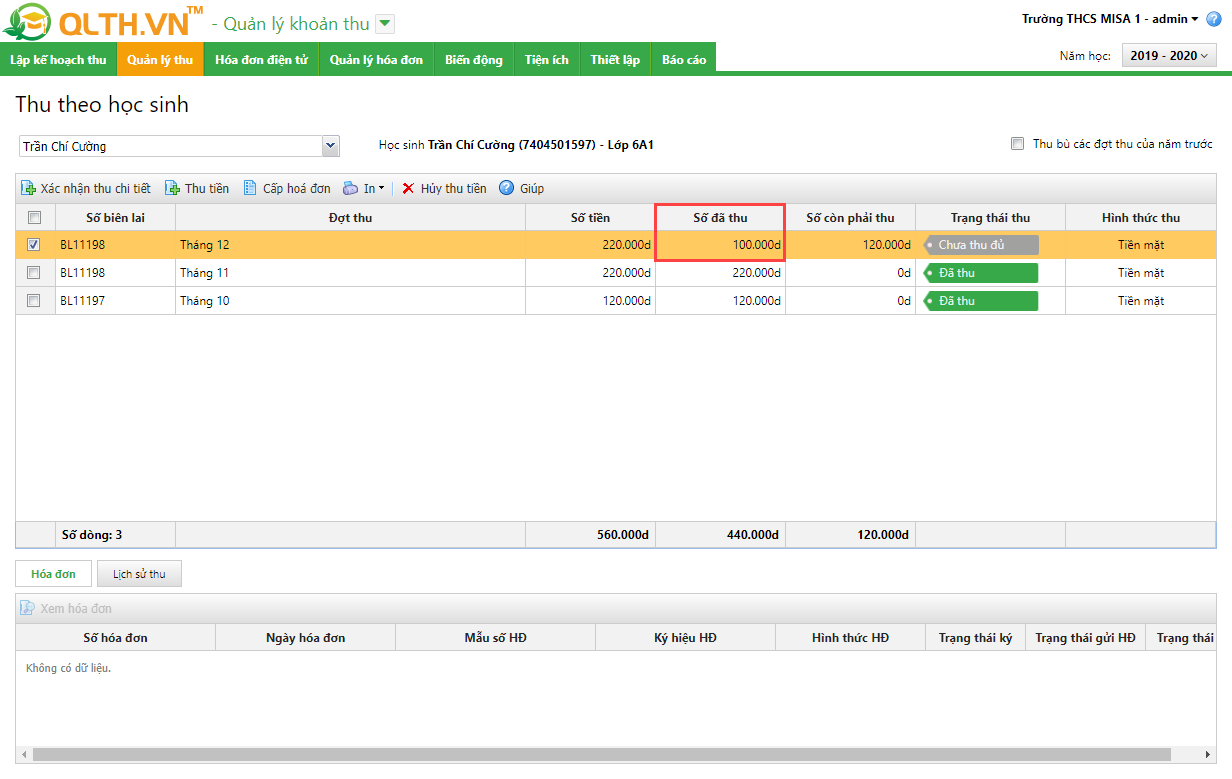Click the Chưa thu đủ status badge
This screenshot has height=779, width=1232.
(x=982, y=245)
